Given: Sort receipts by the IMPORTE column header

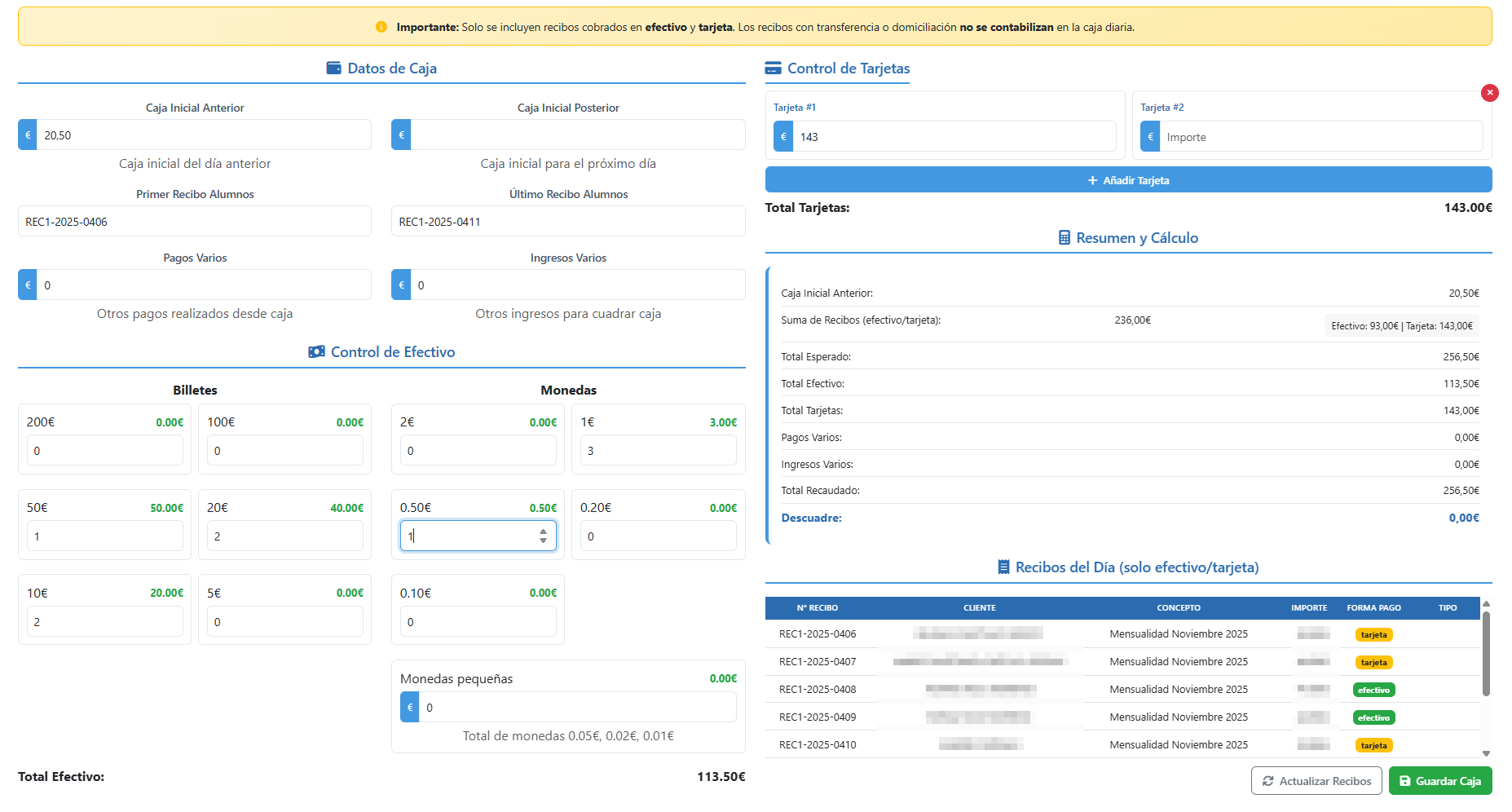Looking at the screenshot, I should pyautogui.click(x=1308, y=608).
